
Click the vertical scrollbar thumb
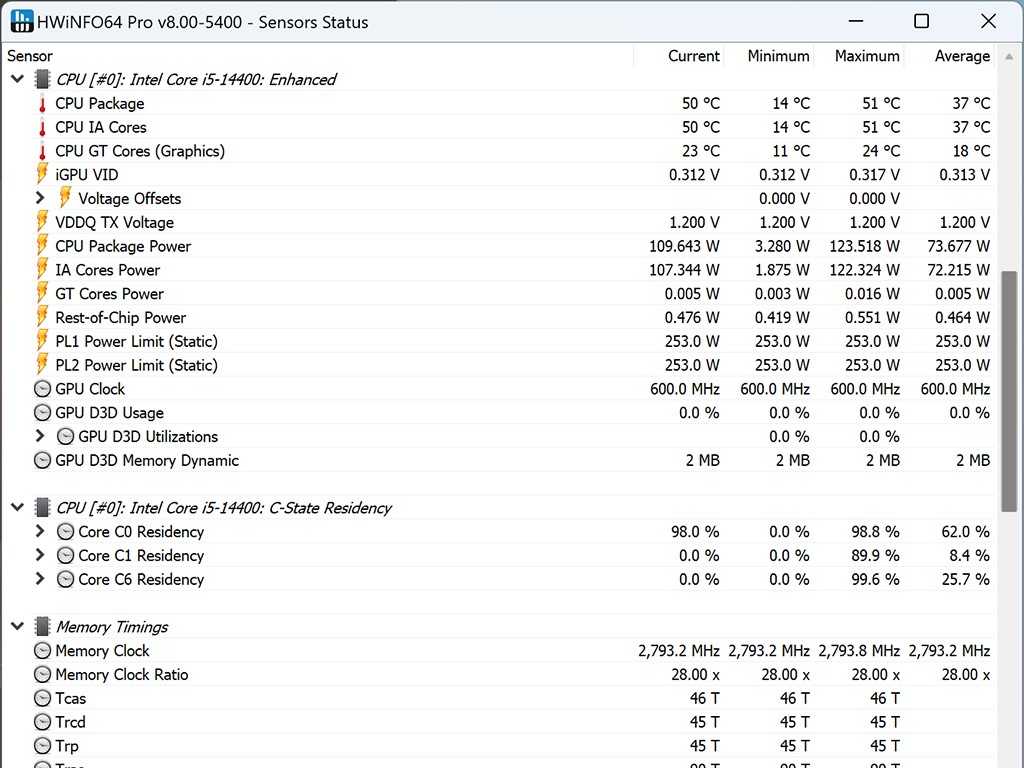pos(1010,390)
